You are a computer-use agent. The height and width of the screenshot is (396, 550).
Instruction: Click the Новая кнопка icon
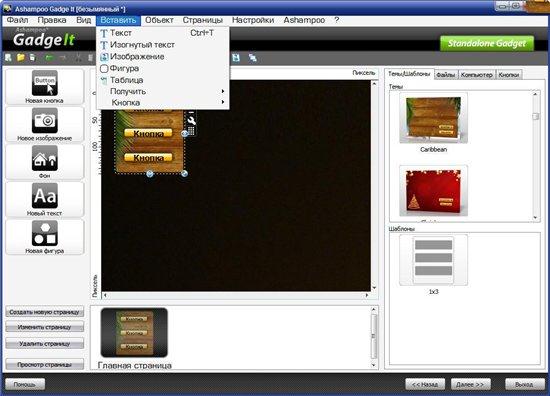(45, 83)
